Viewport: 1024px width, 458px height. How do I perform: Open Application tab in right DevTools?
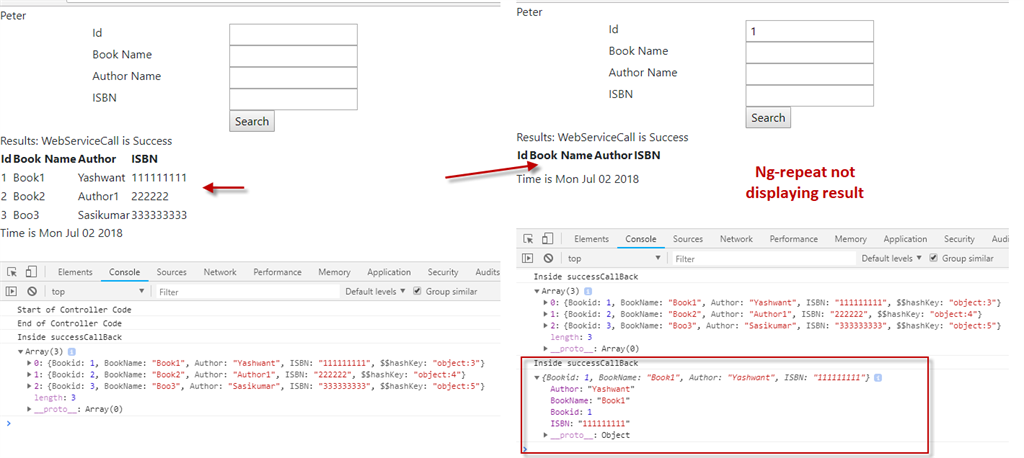(905, 239)
